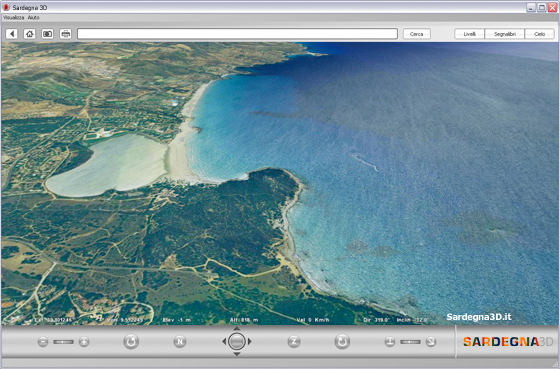Return to the home view
This screenshot has height=369, width=560.
[x=30, y=34]
